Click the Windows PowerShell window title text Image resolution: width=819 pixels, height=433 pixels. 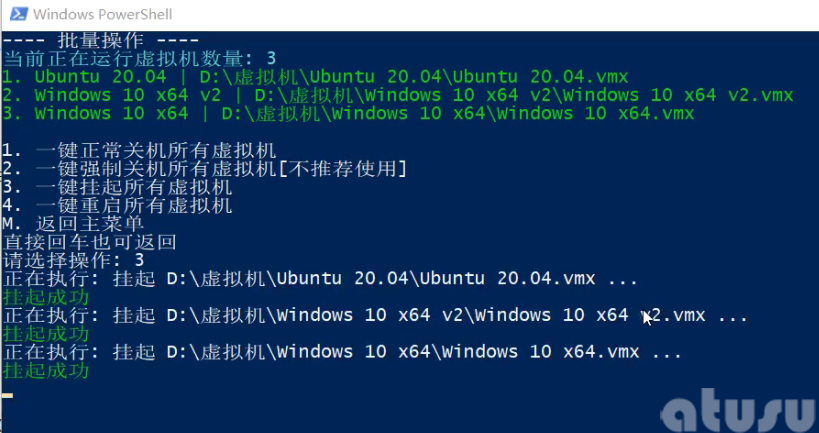(102, 15)
